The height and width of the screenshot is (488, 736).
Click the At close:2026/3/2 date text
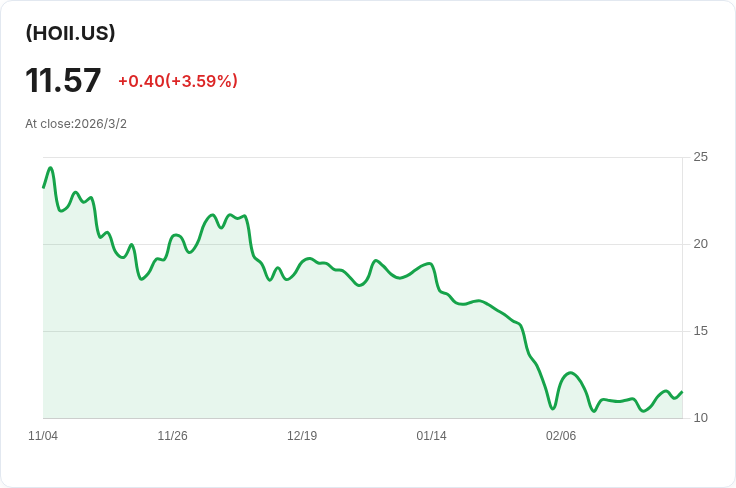click(x=76, y=124)
